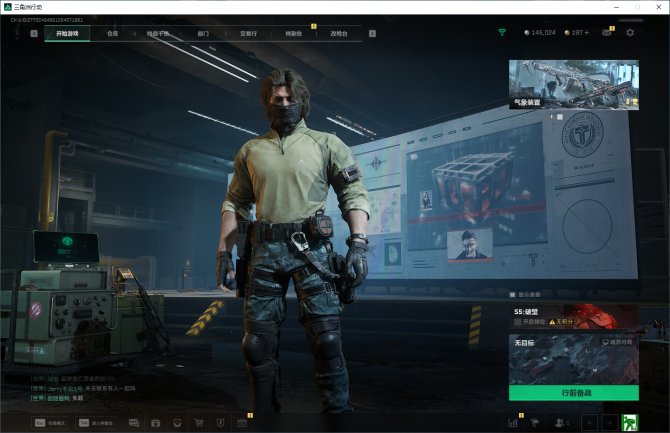The height and width of the screenshot is (433, 670).
Task: Open the 无目标 map selection card
Action: click(574, 360)
